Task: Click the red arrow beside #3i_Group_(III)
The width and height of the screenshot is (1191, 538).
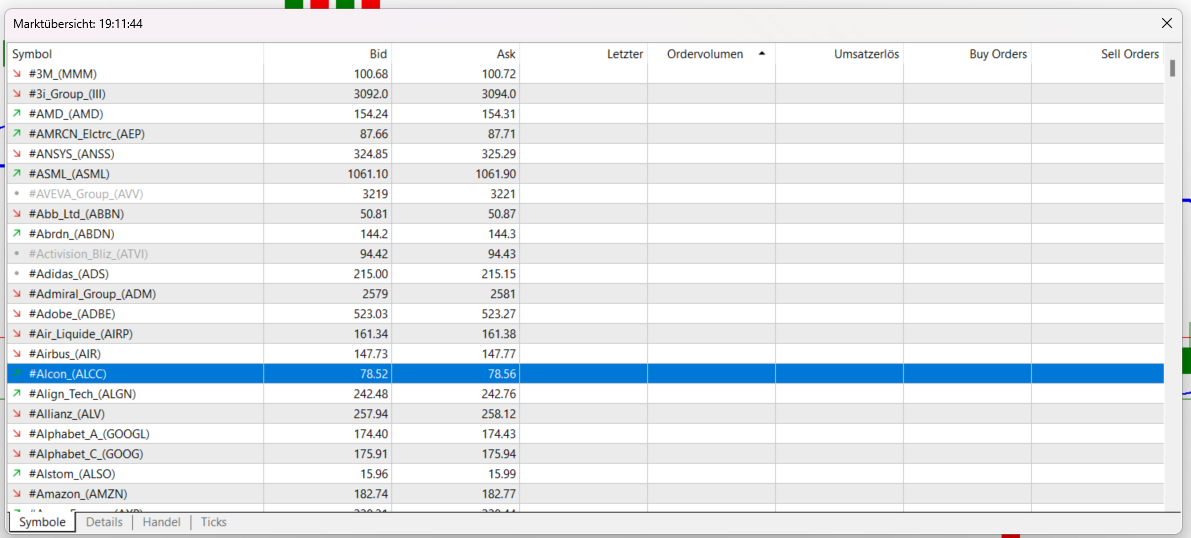Action: pos(17,94)
